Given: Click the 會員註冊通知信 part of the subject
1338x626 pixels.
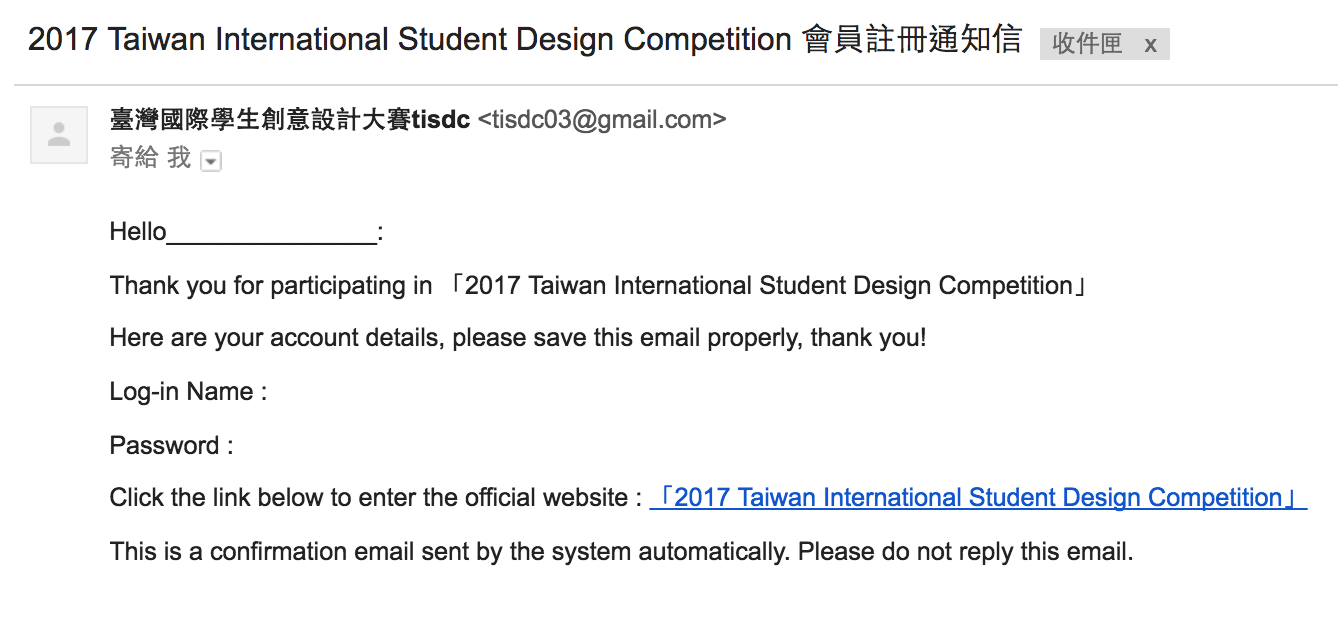Looking at the screenshot, I should (912, 40).
